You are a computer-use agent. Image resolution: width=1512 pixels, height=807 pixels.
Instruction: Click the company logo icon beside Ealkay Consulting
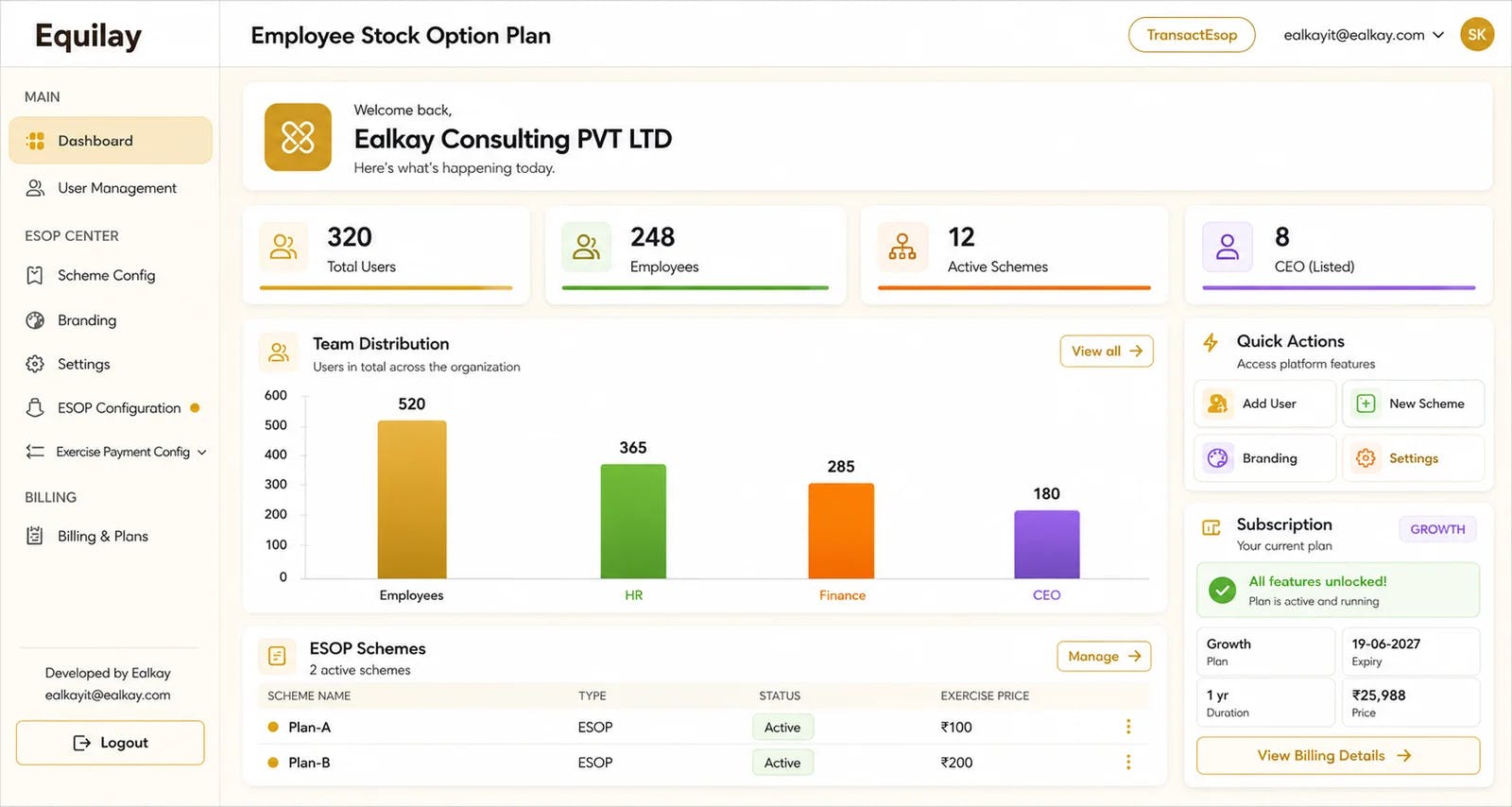click(x=298, y=137)
